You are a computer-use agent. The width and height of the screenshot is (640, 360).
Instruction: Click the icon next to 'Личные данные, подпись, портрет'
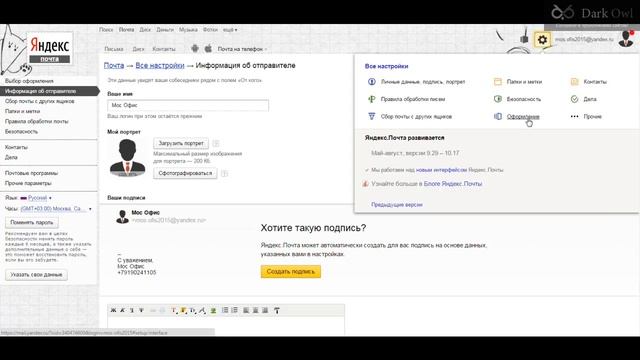point(371,82)
